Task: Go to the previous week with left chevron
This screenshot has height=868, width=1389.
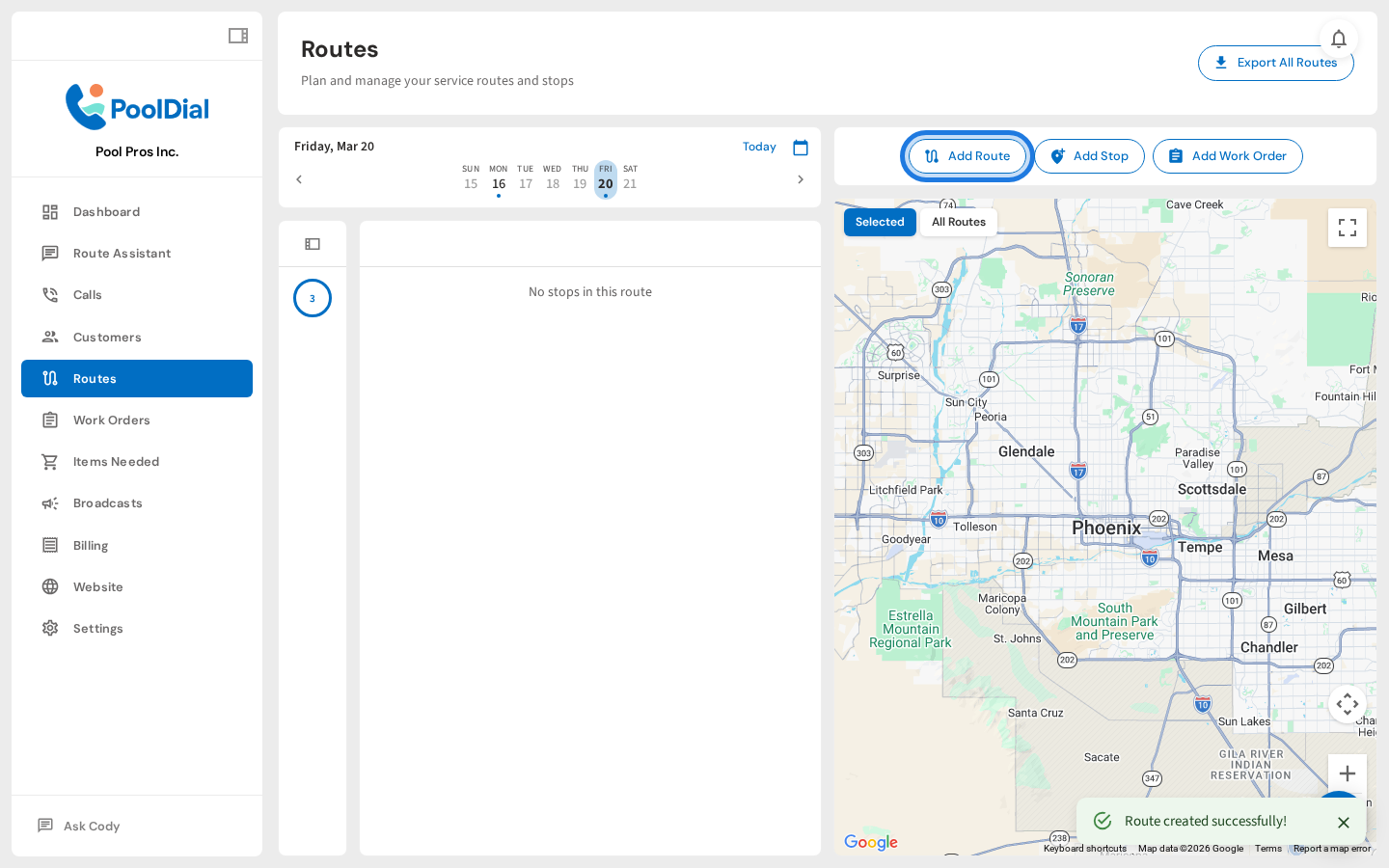Action: click(299, 179)
